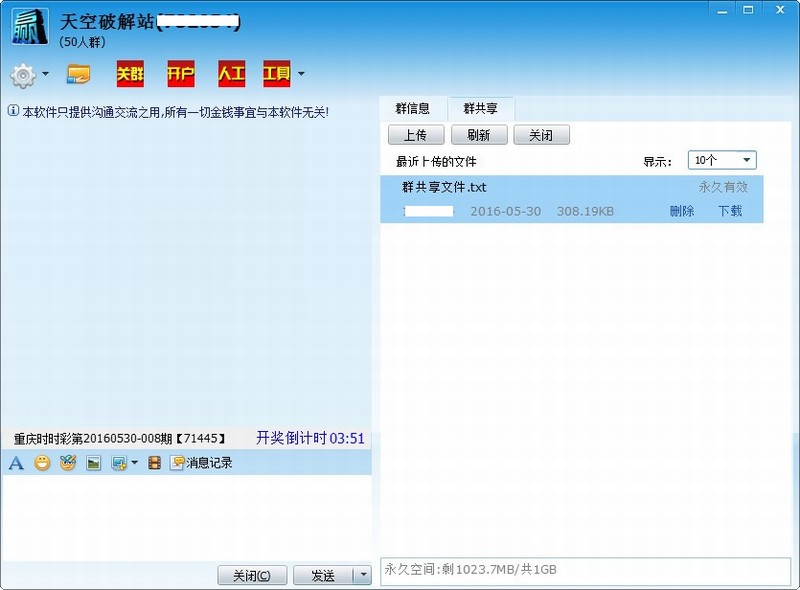Click the 关群 red button

click(130, 74)
